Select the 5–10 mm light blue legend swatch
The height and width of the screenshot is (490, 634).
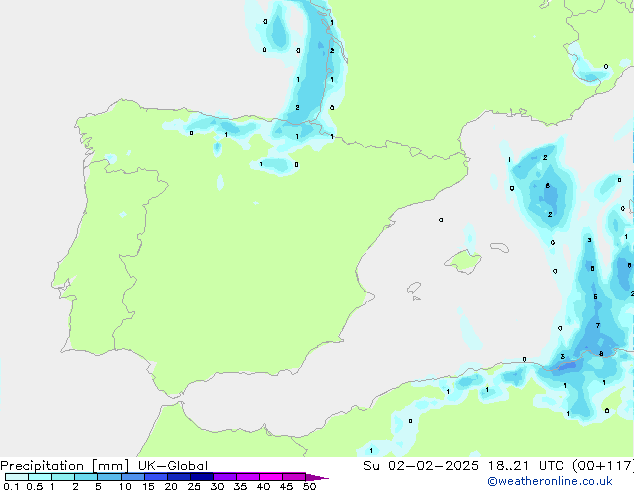tap(110, 477)
